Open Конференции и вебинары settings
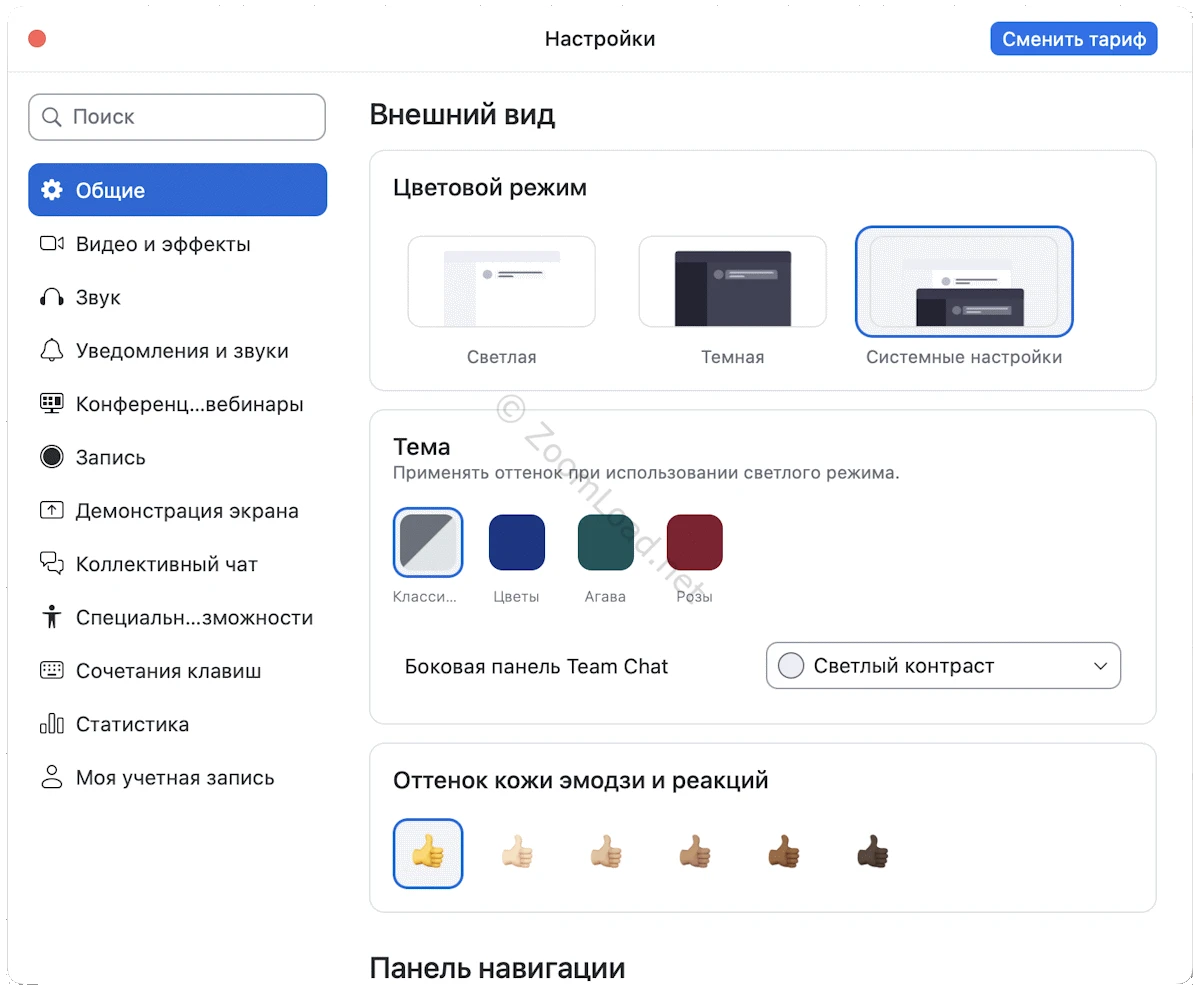 [189, 404]
